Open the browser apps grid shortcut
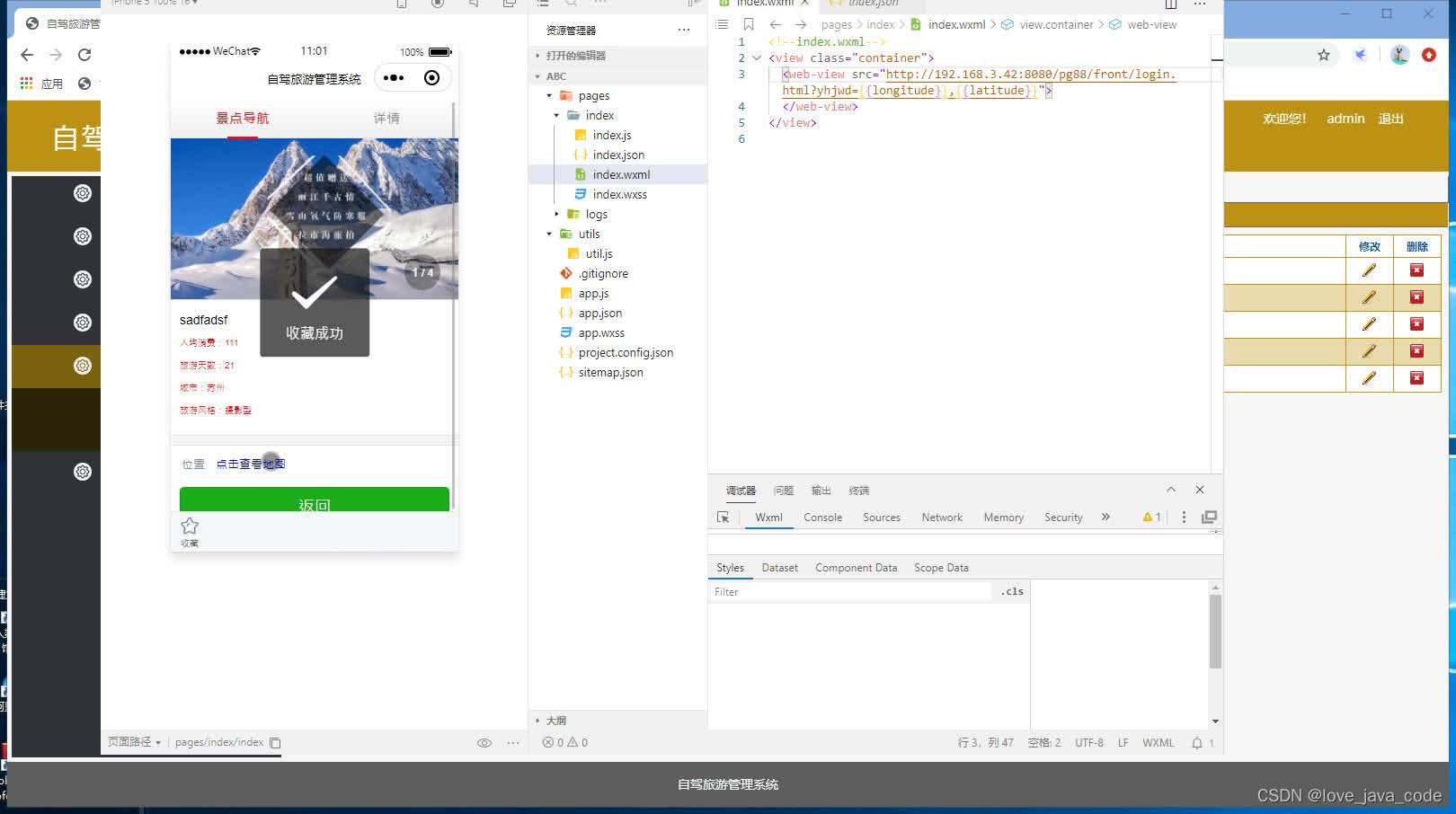1456x814 pixels. click(27, 84)
